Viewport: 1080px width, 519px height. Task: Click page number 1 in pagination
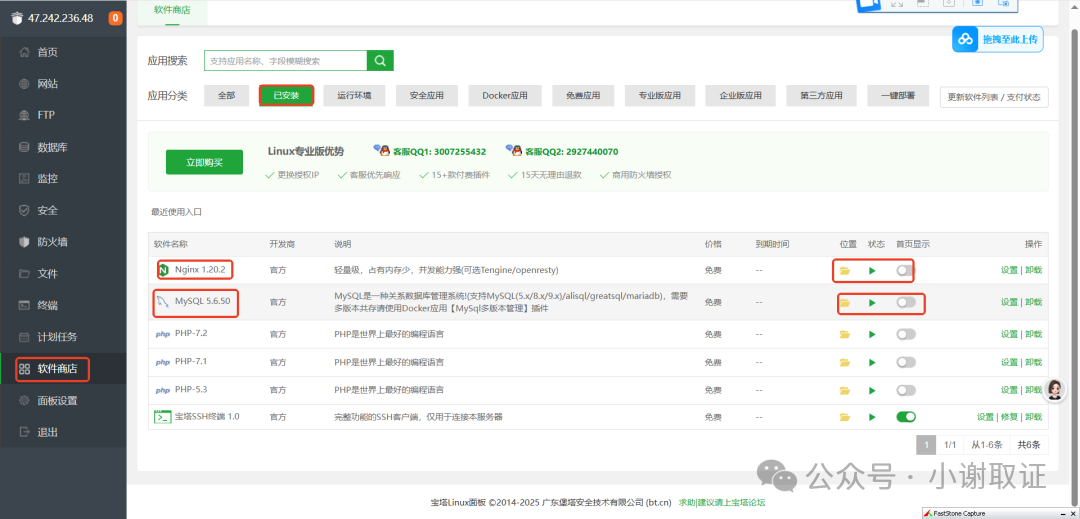pyautogui.click(x=926, y=445)
